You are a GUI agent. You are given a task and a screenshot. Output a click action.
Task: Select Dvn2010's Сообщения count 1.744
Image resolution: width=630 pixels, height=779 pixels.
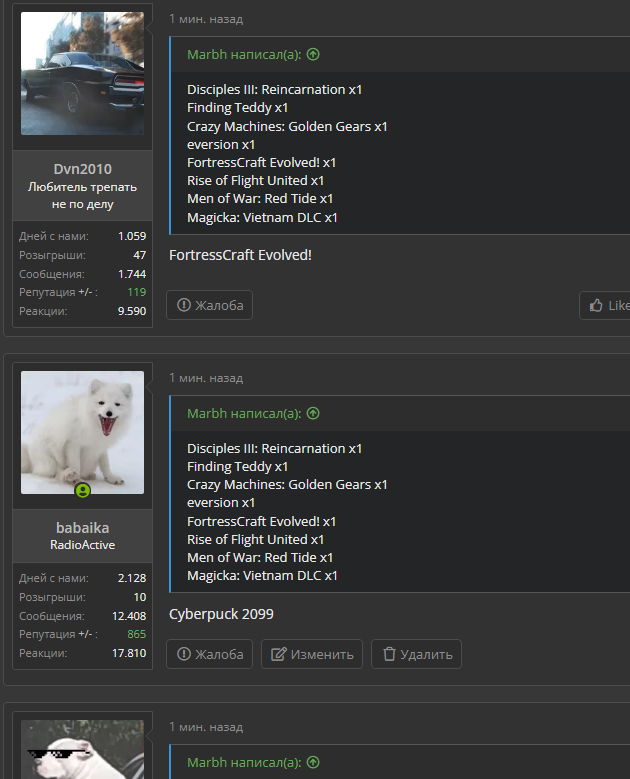point(132,274)
